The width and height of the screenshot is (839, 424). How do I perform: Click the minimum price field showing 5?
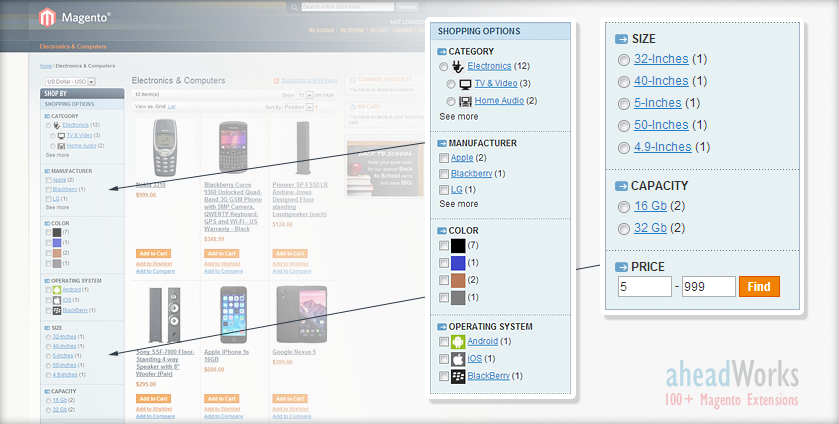644,286
